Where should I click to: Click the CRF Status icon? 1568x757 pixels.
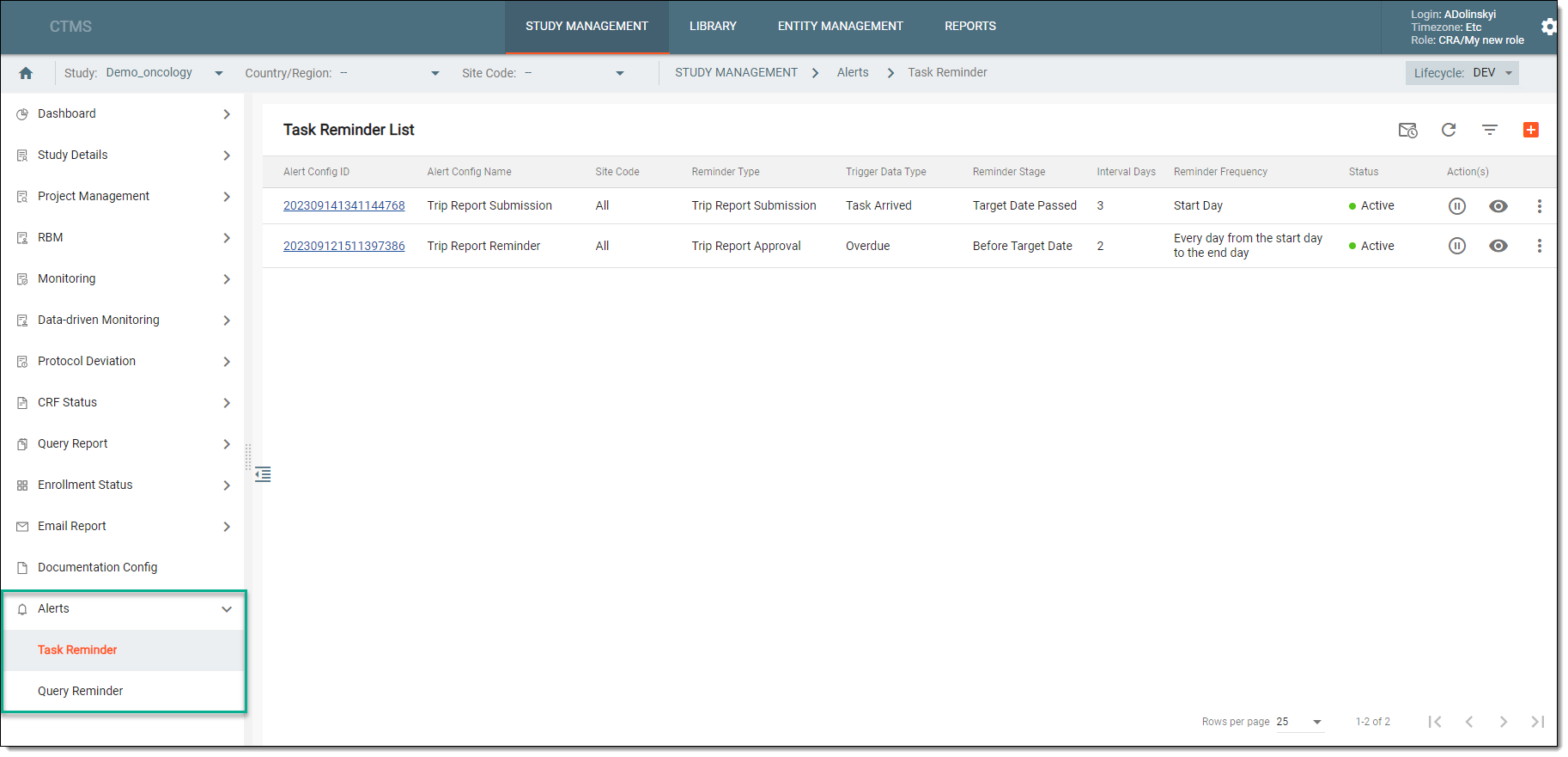[22, 403]
